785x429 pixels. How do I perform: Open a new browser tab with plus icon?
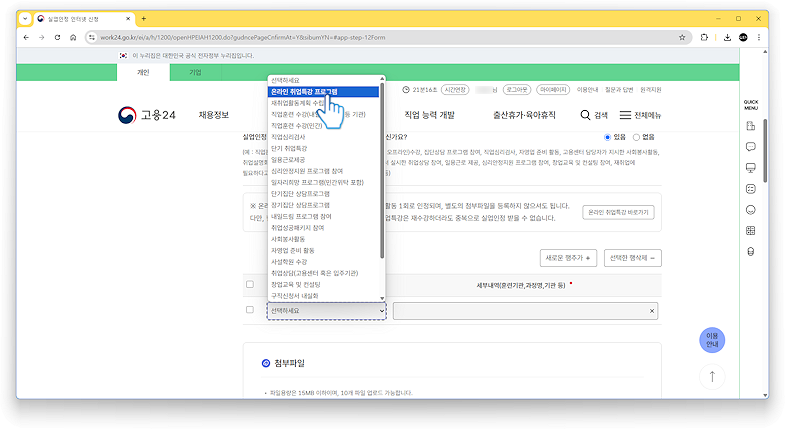point(144,19)
